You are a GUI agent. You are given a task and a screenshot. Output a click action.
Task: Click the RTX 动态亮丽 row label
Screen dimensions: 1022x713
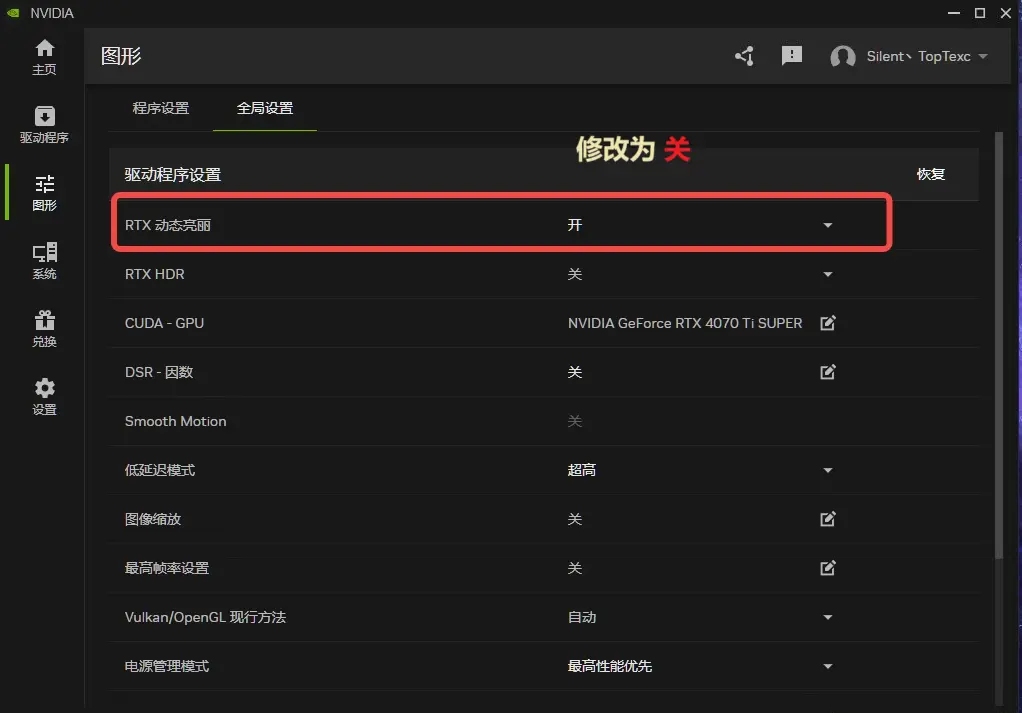click(168, 226)
